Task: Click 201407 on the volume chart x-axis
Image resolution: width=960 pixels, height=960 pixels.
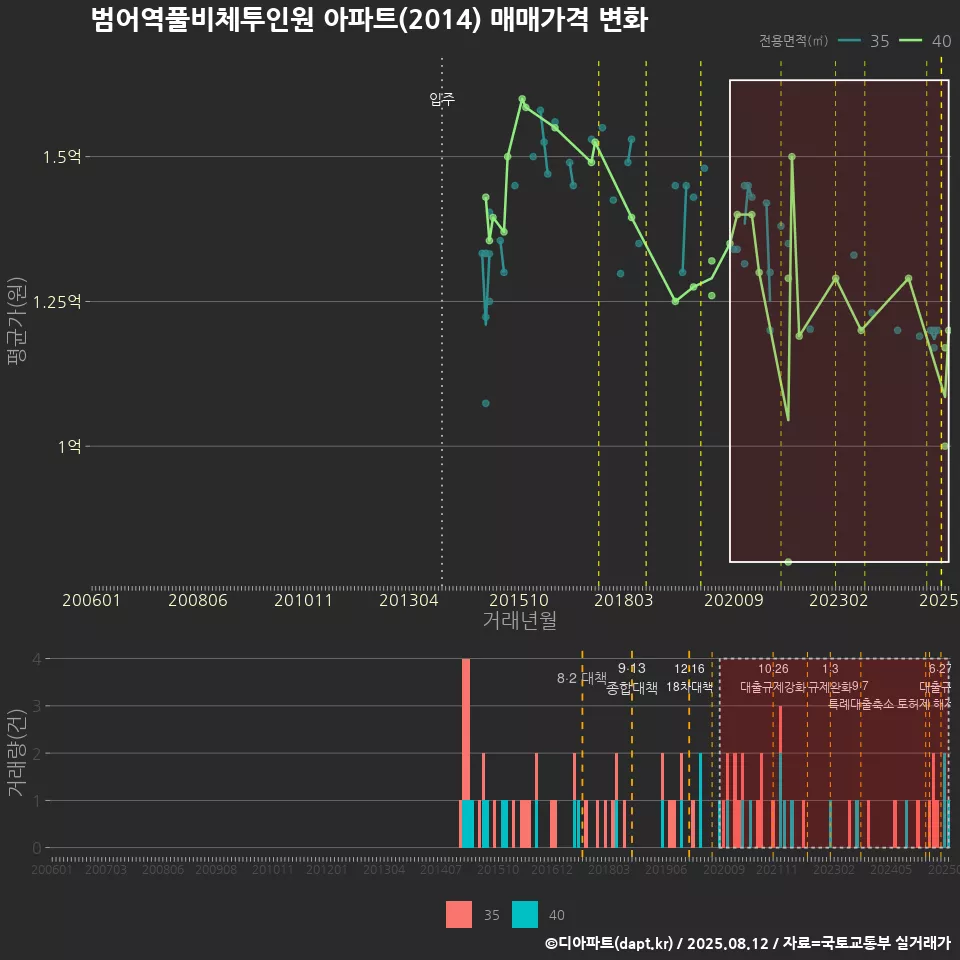Action: 441,869
